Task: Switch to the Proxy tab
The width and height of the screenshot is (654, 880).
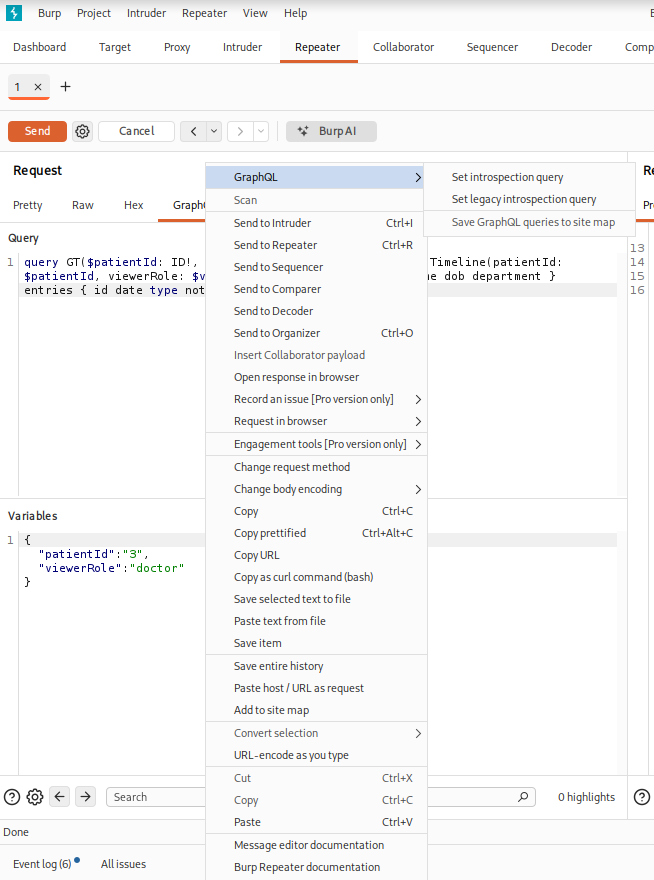Action: [x=177, y=47]
